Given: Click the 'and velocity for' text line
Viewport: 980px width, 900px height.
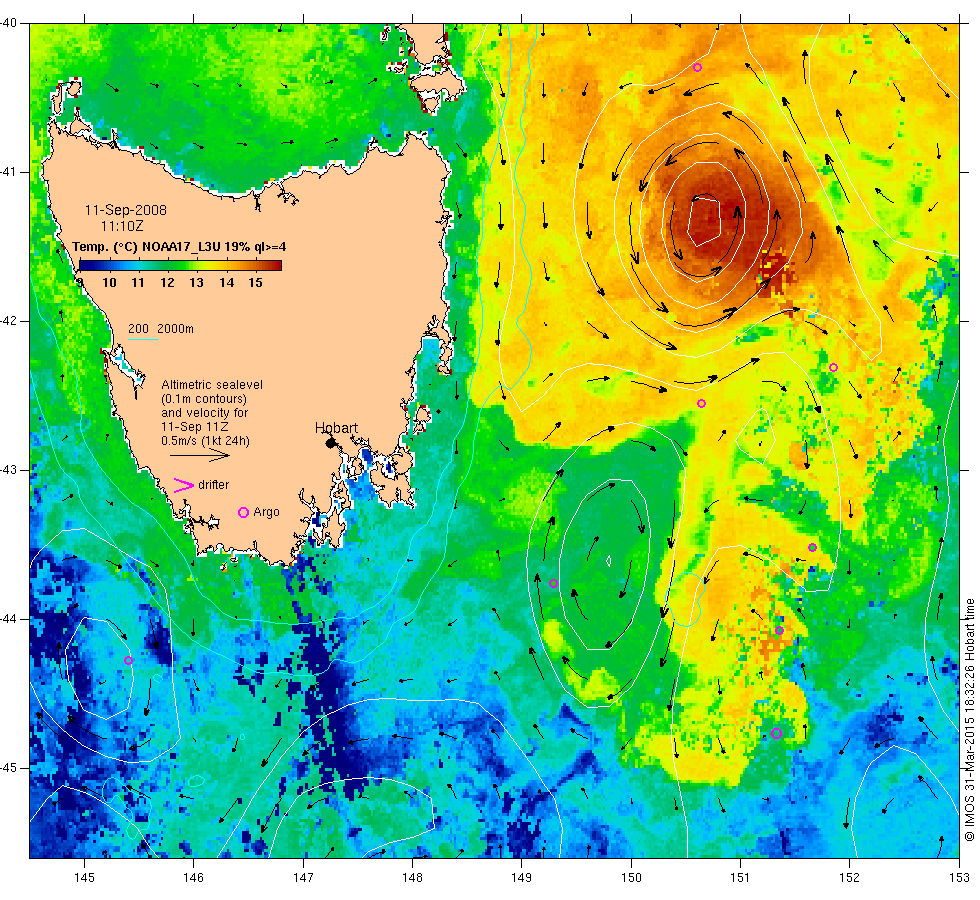Looking at the screenshot, I should click(x=204, y=413).
